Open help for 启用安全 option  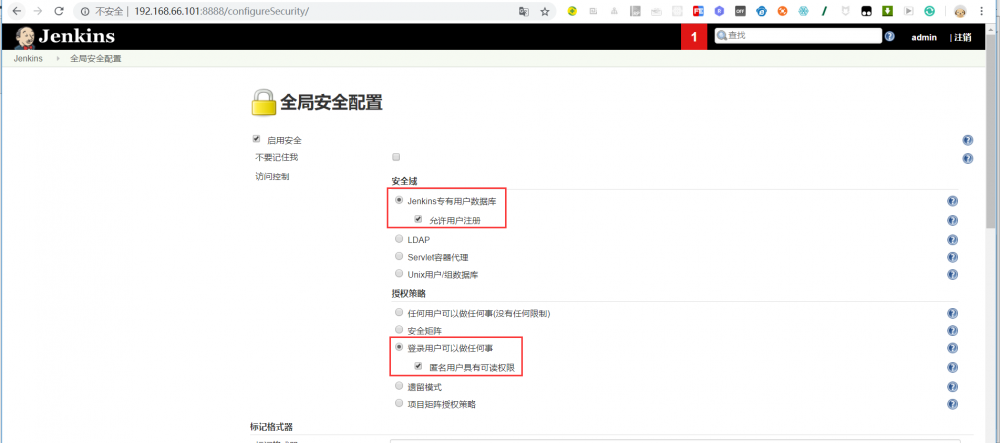coord(967,140)
